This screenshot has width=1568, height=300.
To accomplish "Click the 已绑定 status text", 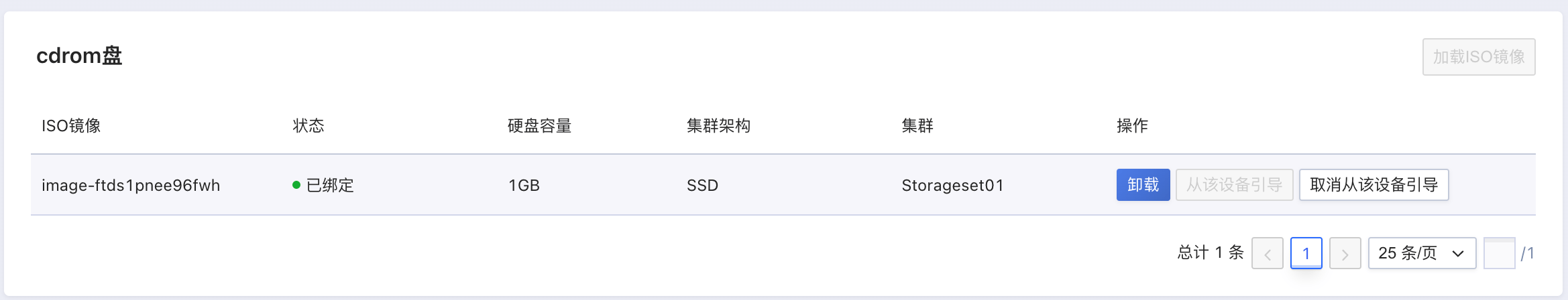I will click(x=330, y=185).
